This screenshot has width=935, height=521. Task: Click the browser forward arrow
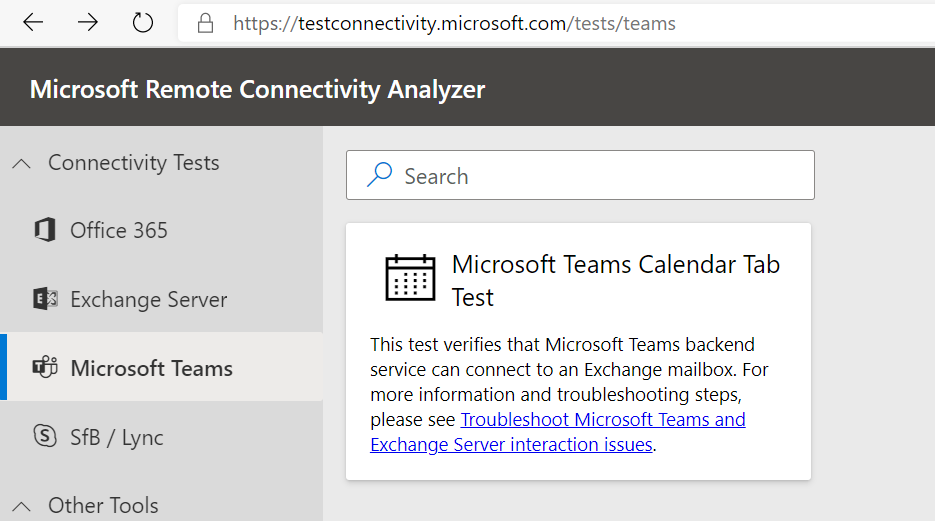(x=88, y=23)
